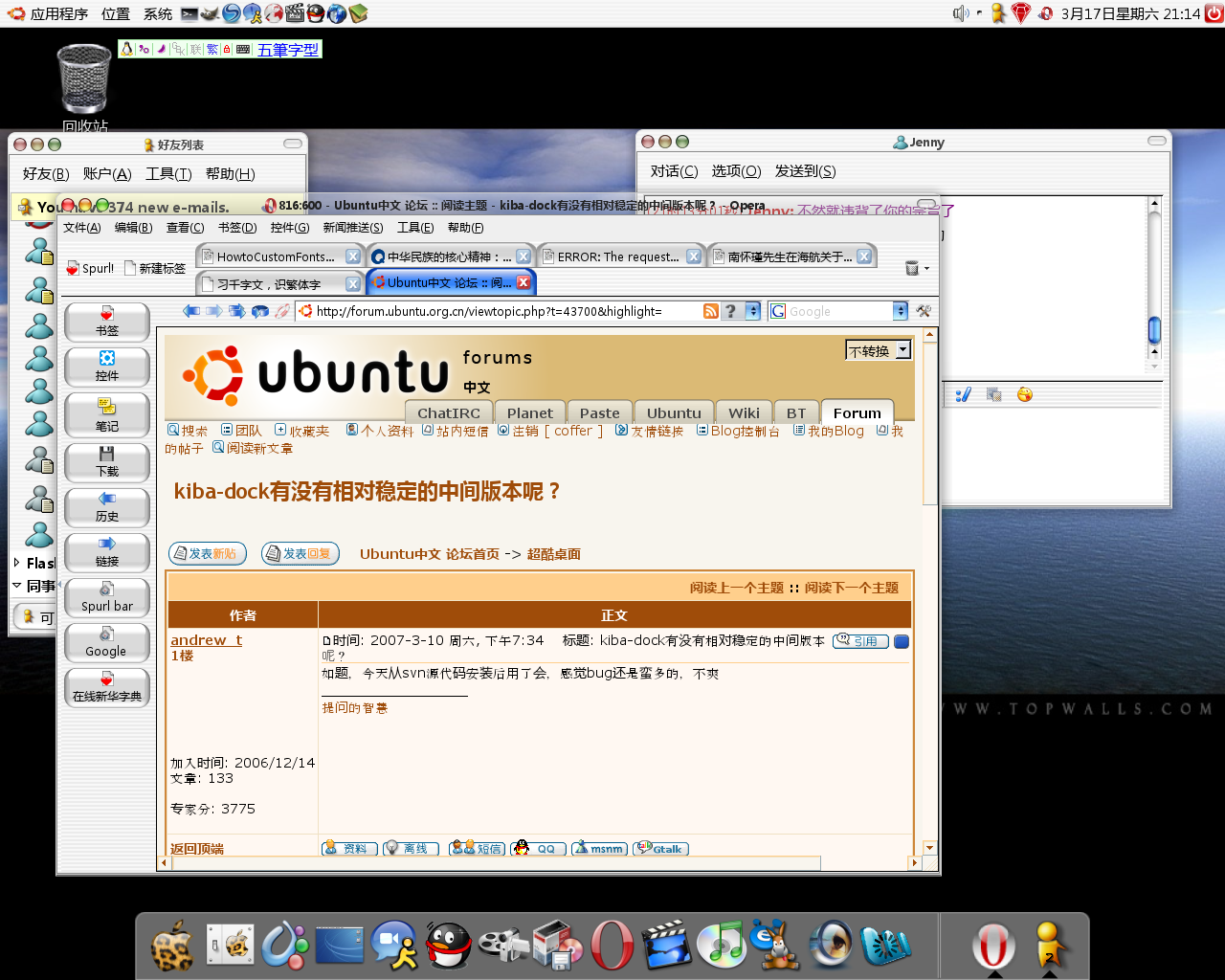This screenshot has height=980, width=1225.
Task: Expand the Flash group in buddy list
Action: [17, 563]
